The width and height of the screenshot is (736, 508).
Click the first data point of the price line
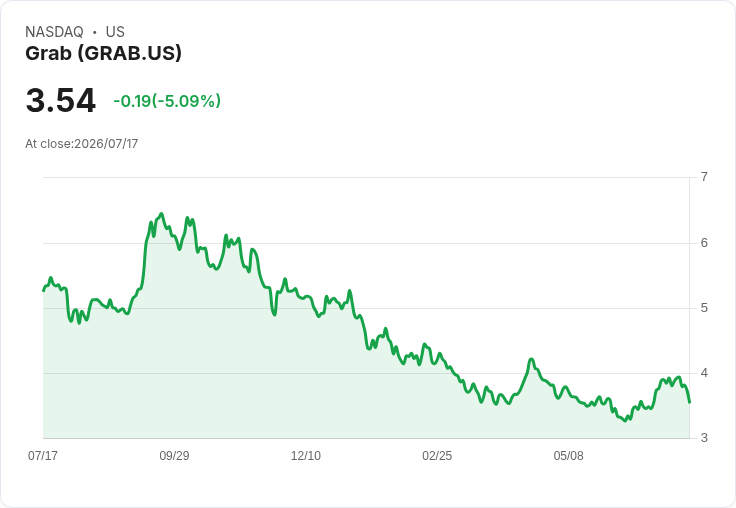(43, 291)
